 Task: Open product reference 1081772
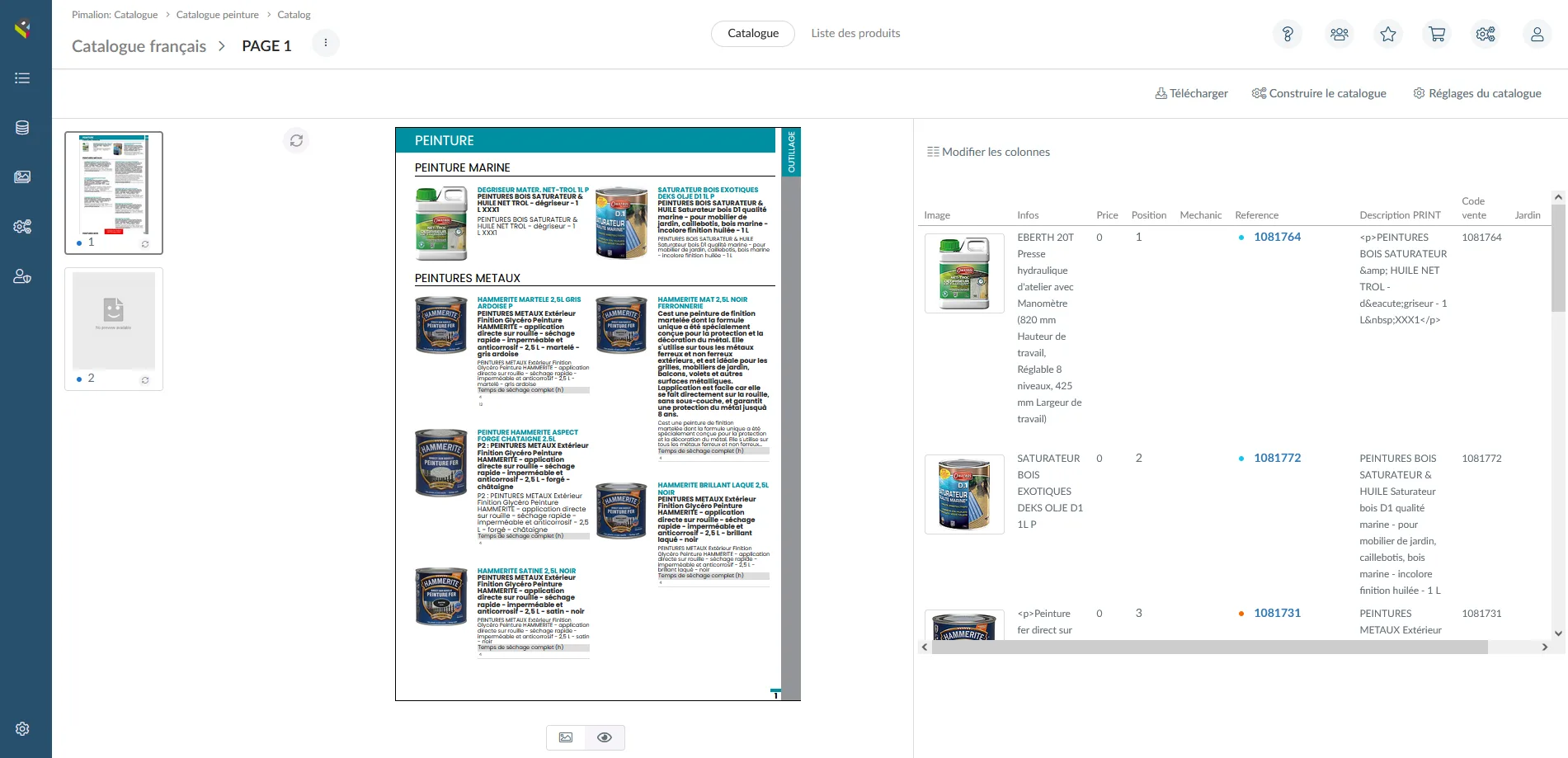click(1277, 458)
